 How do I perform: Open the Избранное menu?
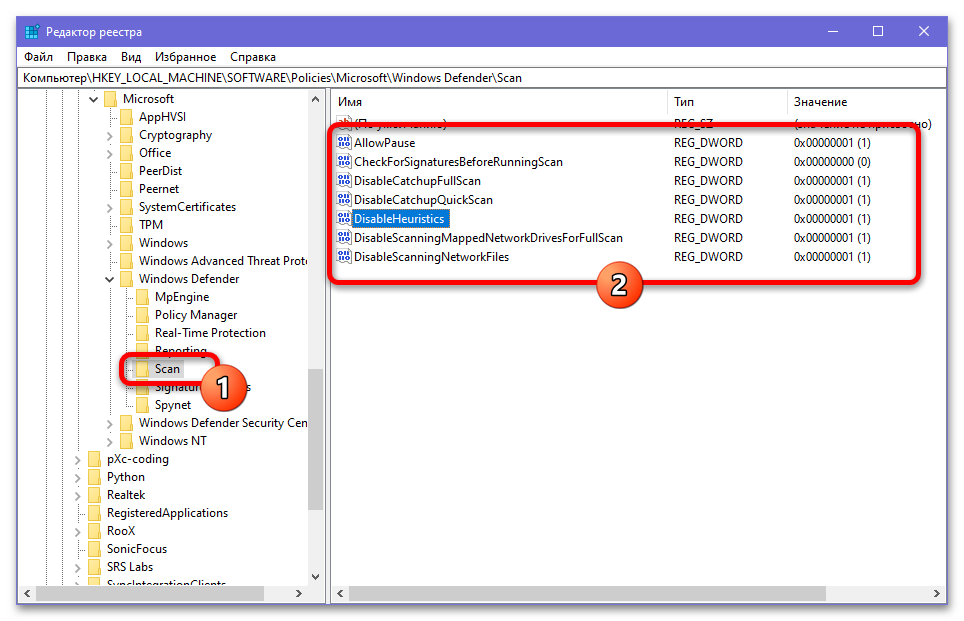pyautogui.click(x=185, y=57)
